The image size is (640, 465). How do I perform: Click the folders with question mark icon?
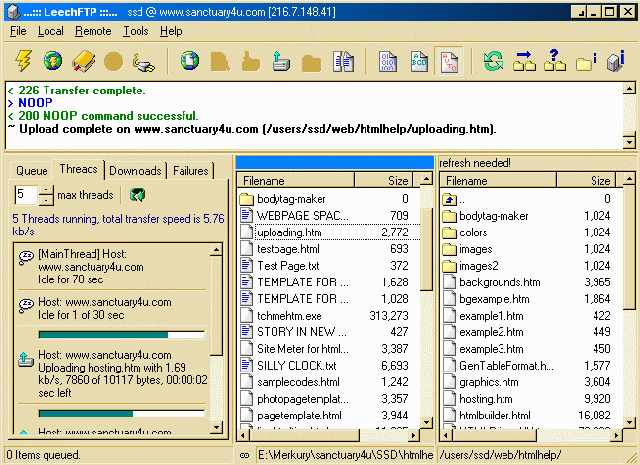(555, 60)
